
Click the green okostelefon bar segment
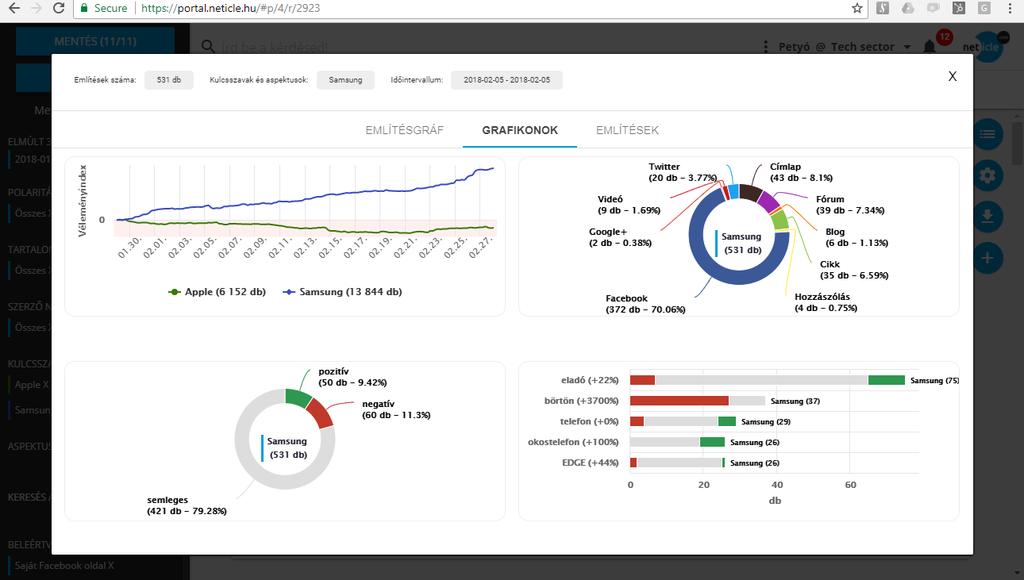[x=712, y=442]
